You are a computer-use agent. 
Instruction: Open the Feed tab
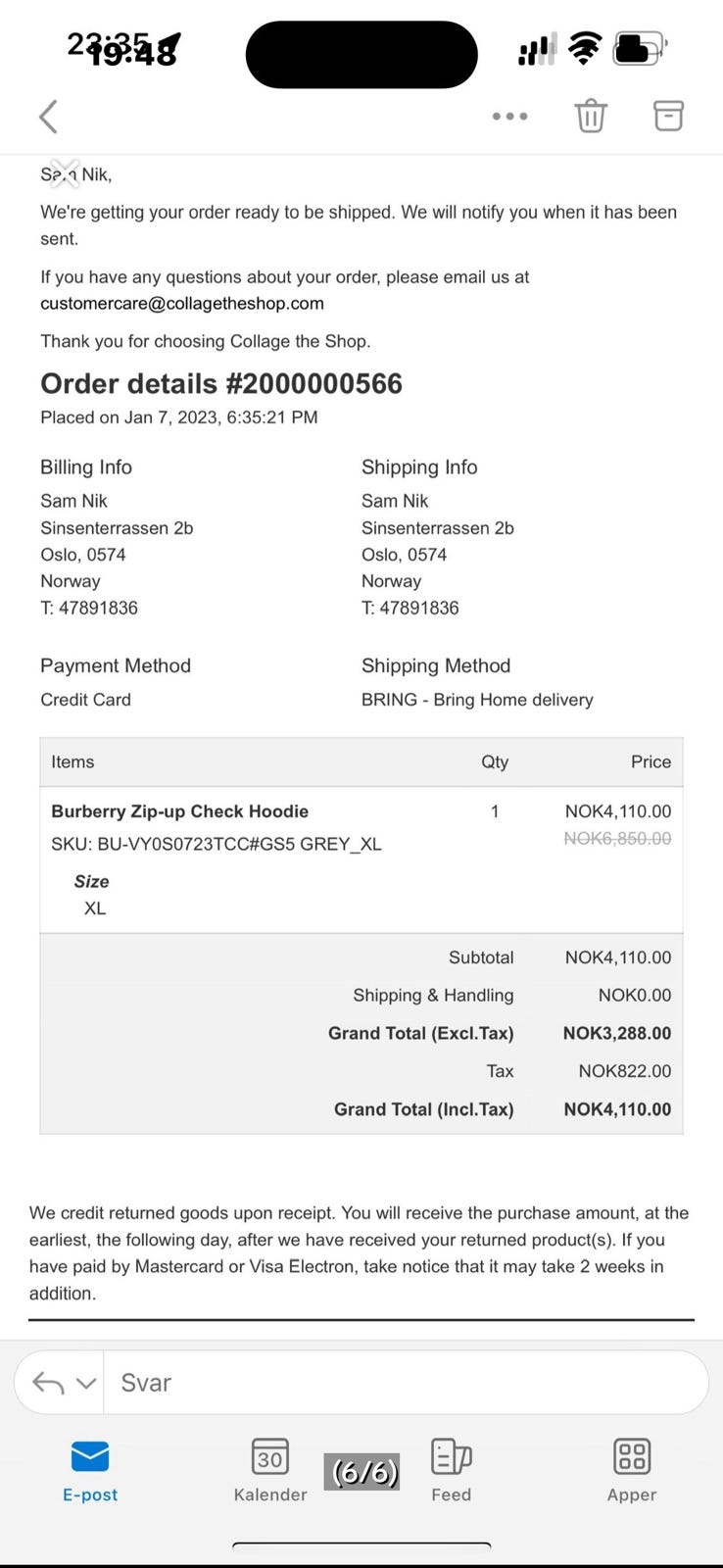tap(451, 1470)
